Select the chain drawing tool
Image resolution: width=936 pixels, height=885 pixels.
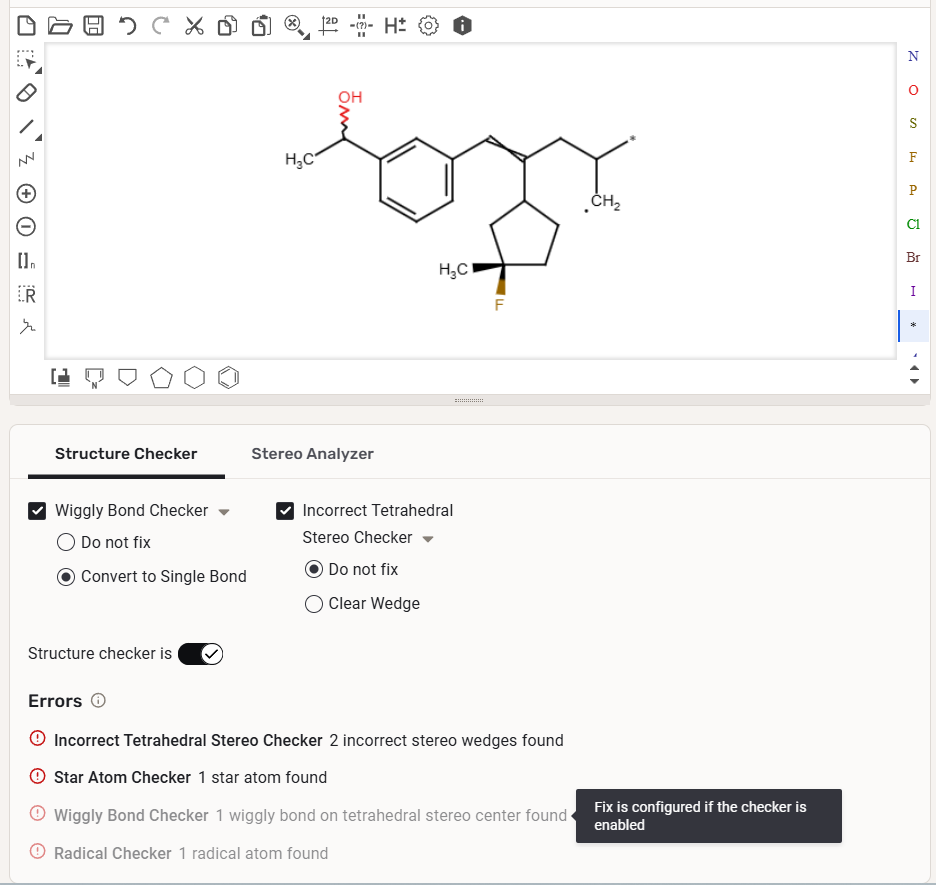27,160
